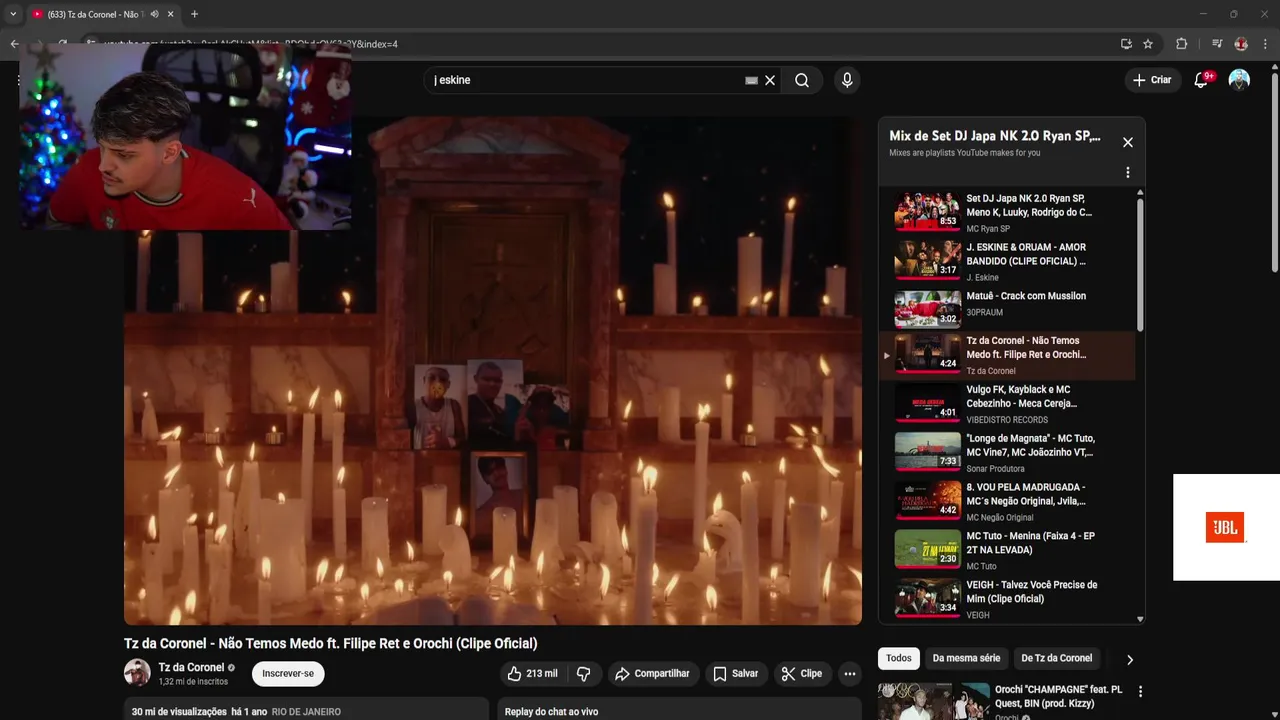Open options menu for Orochi CHAMPAGNE video
The width and height of the screenshot is (1280, 720).
1140,691
